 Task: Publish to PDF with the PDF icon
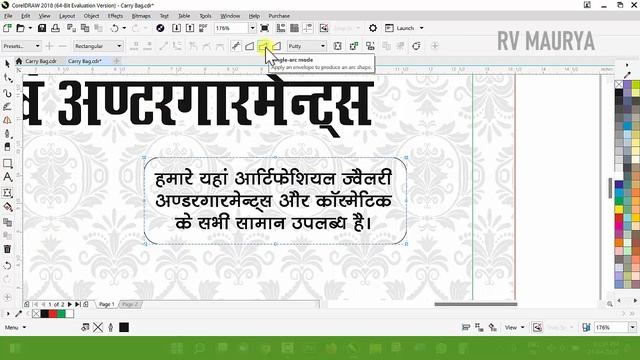pos(203,28)
